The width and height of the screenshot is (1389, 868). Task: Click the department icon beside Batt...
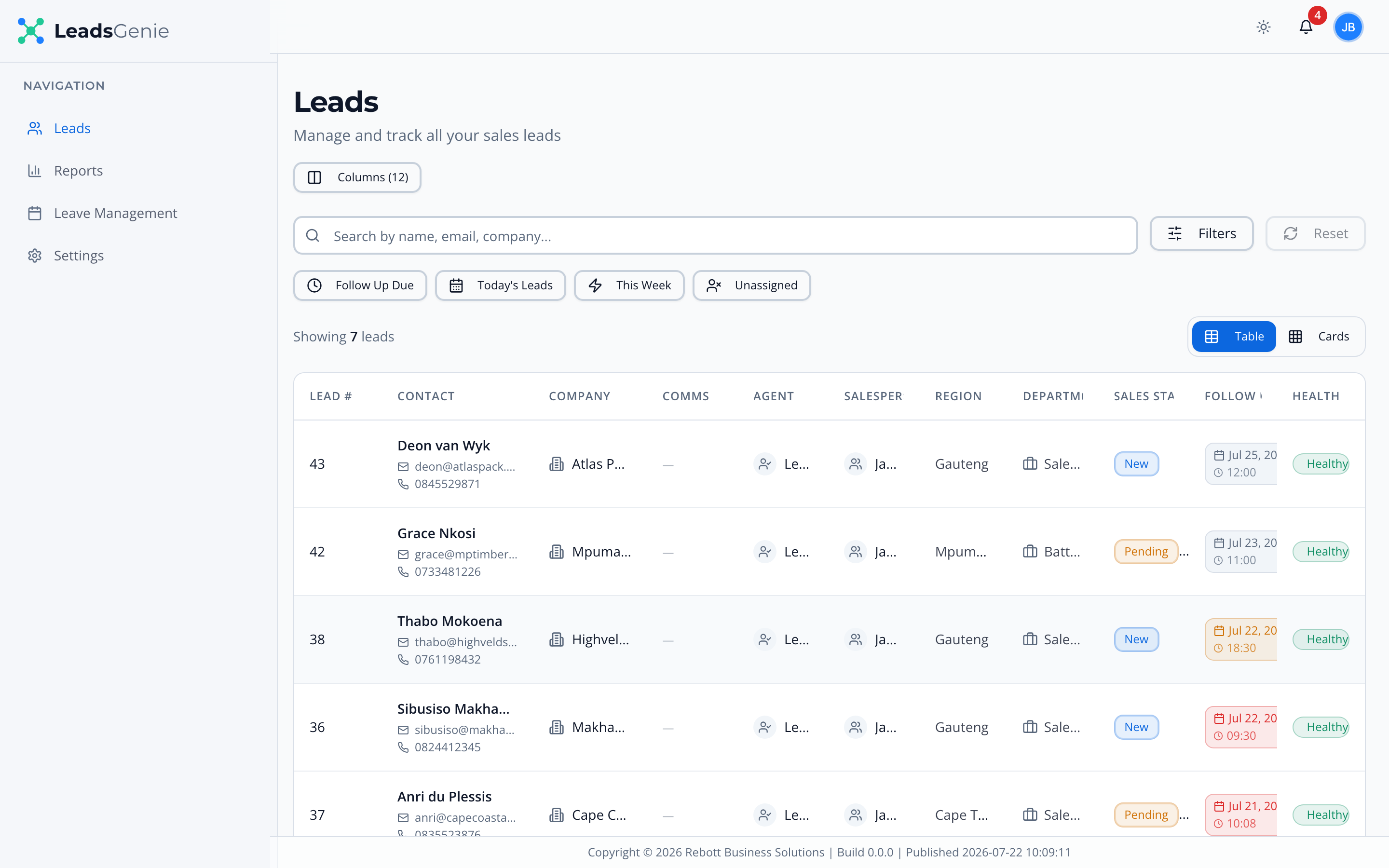(x=1030, y=552)
